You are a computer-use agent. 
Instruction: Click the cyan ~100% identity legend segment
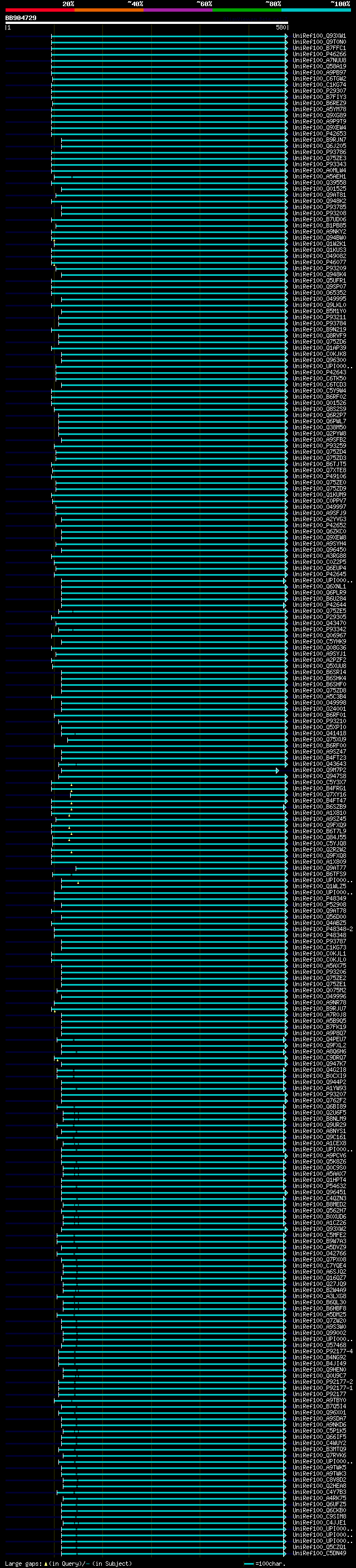[x=316, y=10]
